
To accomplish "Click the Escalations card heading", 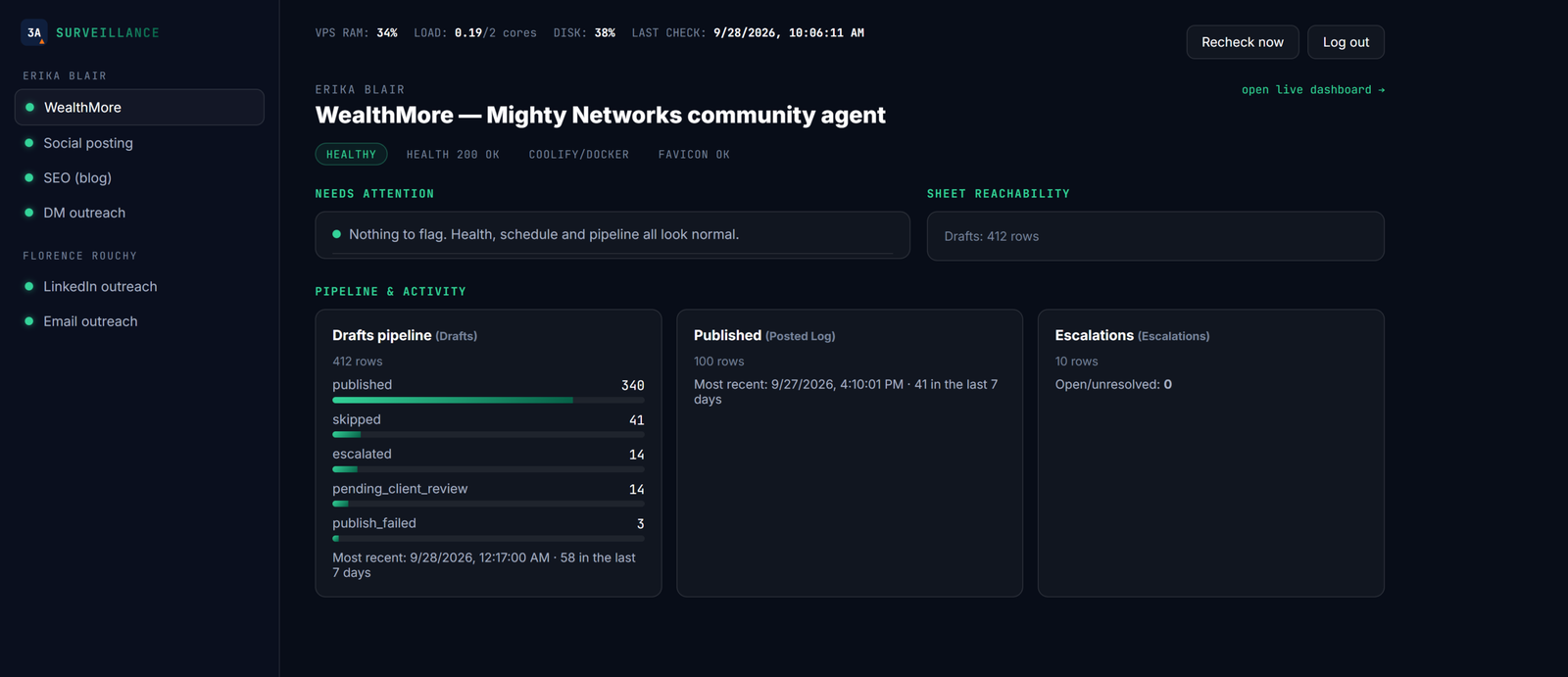I will click(1132, 335).
